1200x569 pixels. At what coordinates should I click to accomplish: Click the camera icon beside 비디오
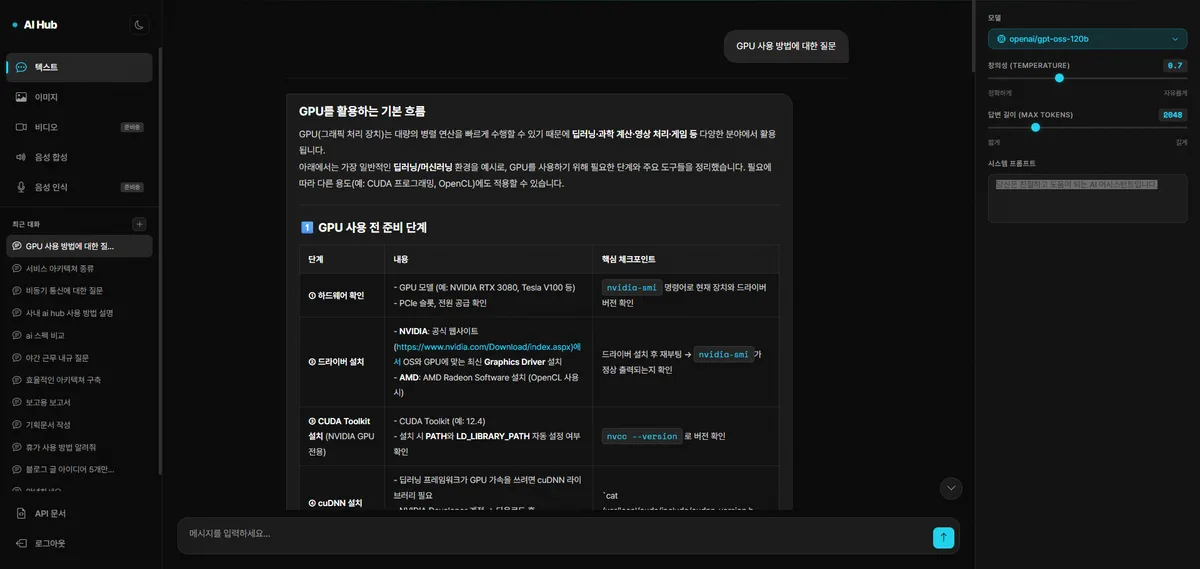pos(21,127)
